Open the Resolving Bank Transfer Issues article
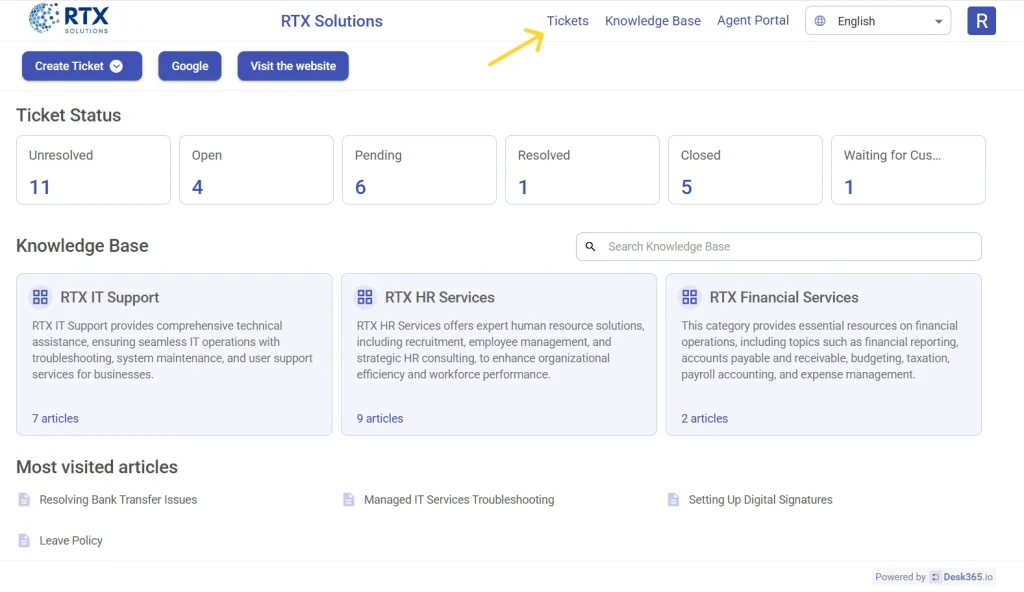Screen dimensions: 1024x592 point(118,500)
